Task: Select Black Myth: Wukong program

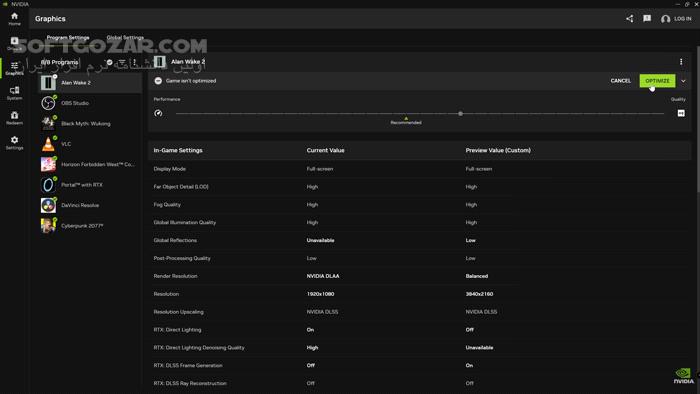Action: click(x=90, y=124)
